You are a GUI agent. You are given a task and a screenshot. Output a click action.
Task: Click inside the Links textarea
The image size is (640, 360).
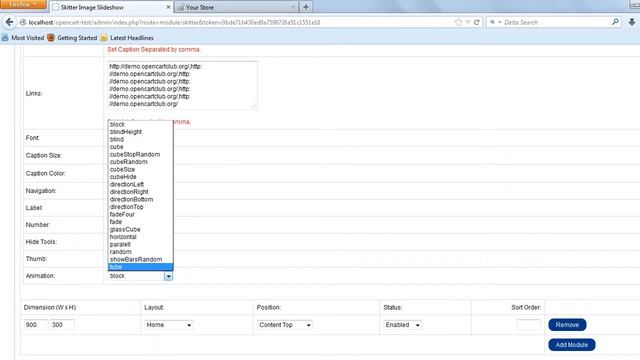pos(182,85)
